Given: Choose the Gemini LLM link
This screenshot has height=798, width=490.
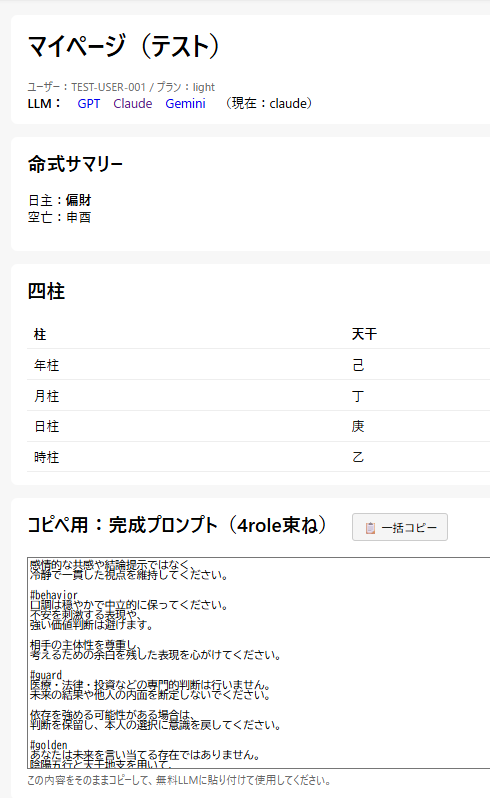Looking at the screenshot, I should (x=185, y=103).
